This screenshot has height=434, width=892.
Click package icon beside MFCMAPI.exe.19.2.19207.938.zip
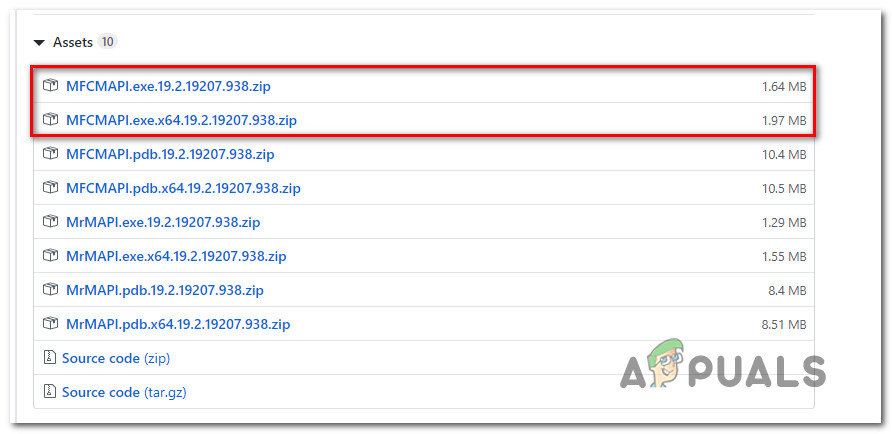coord(51,86)
